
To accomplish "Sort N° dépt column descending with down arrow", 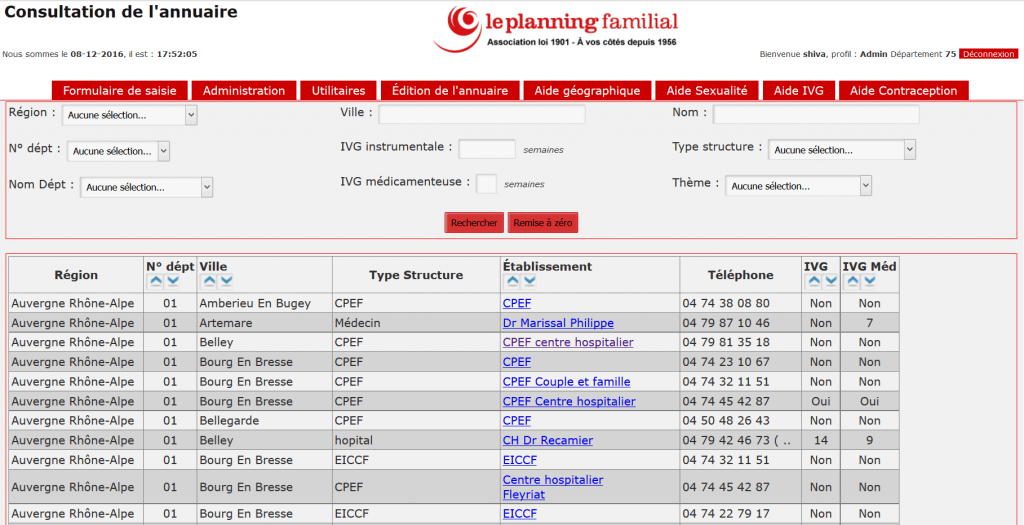I will [x=172, y=282].
